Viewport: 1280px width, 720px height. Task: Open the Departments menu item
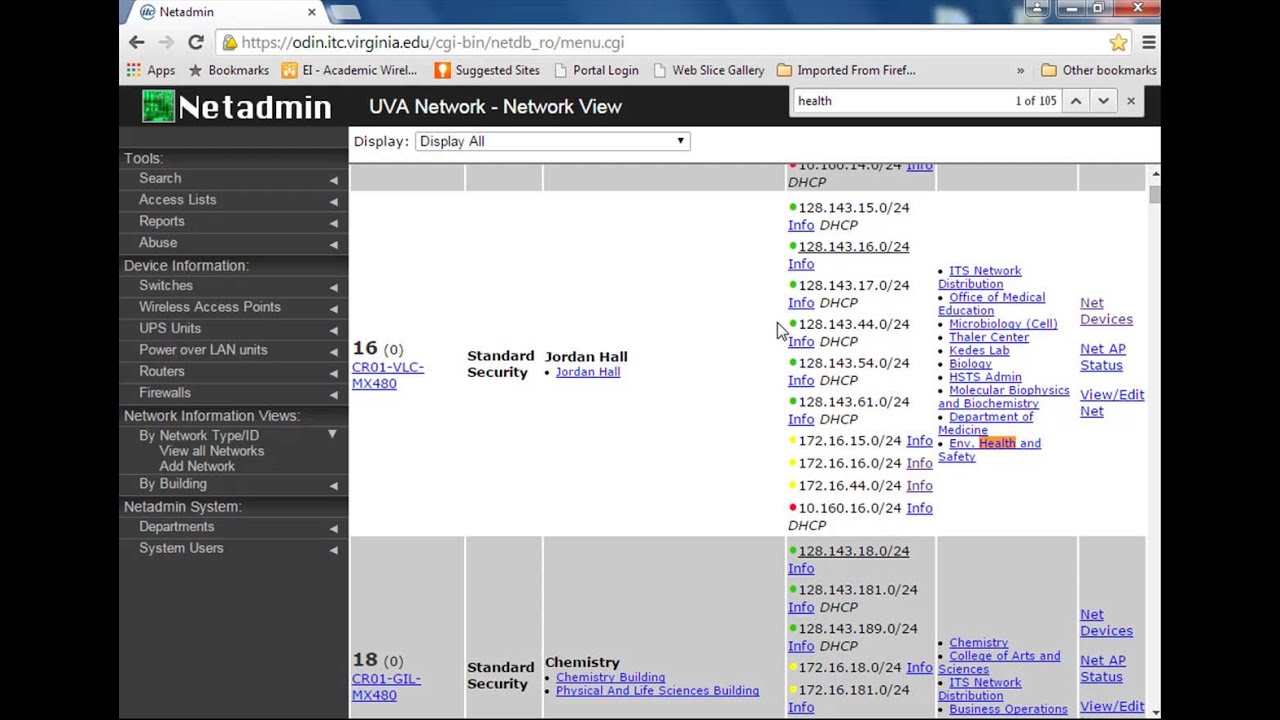click(x=177, y=526)
